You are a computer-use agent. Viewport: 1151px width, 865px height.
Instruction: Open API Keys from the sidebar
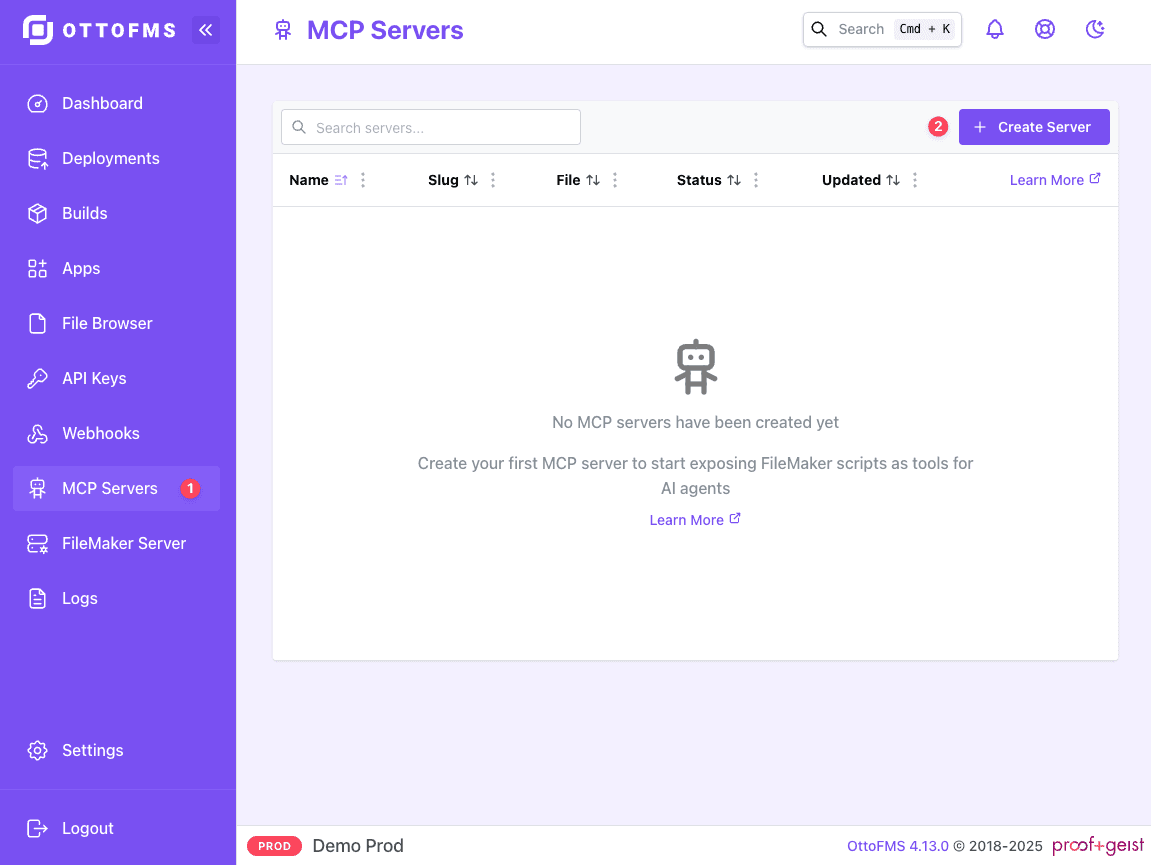(37, 378)
